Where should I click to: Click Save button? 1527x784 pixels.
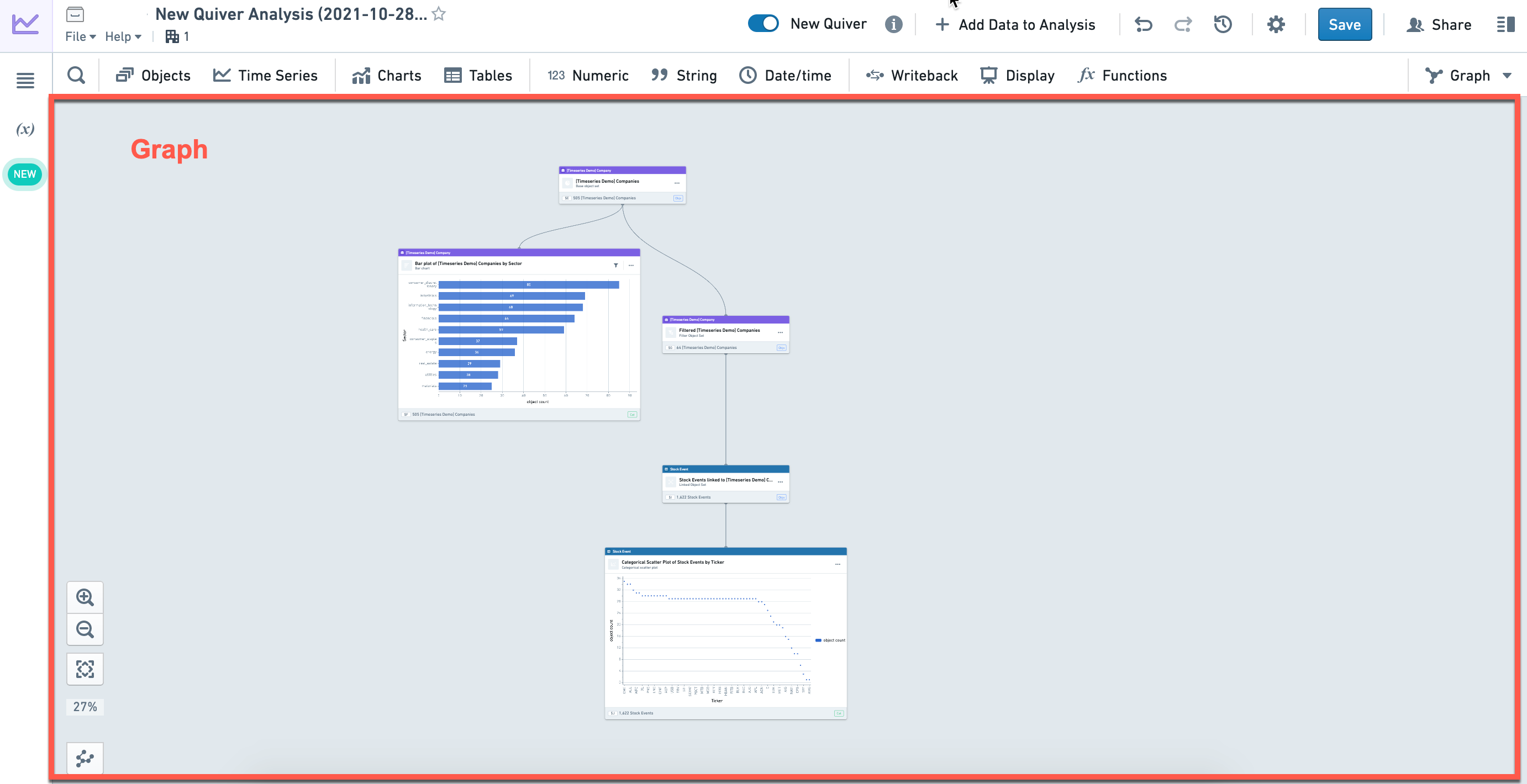pyautogui.click(x=1343, y=24)
